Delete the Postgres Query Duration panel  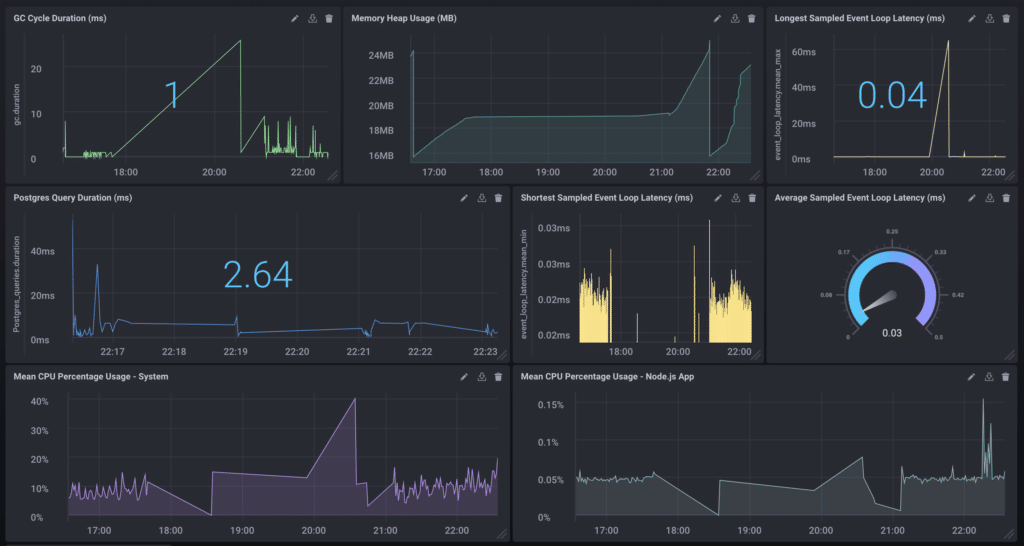(x=498, y=198)
